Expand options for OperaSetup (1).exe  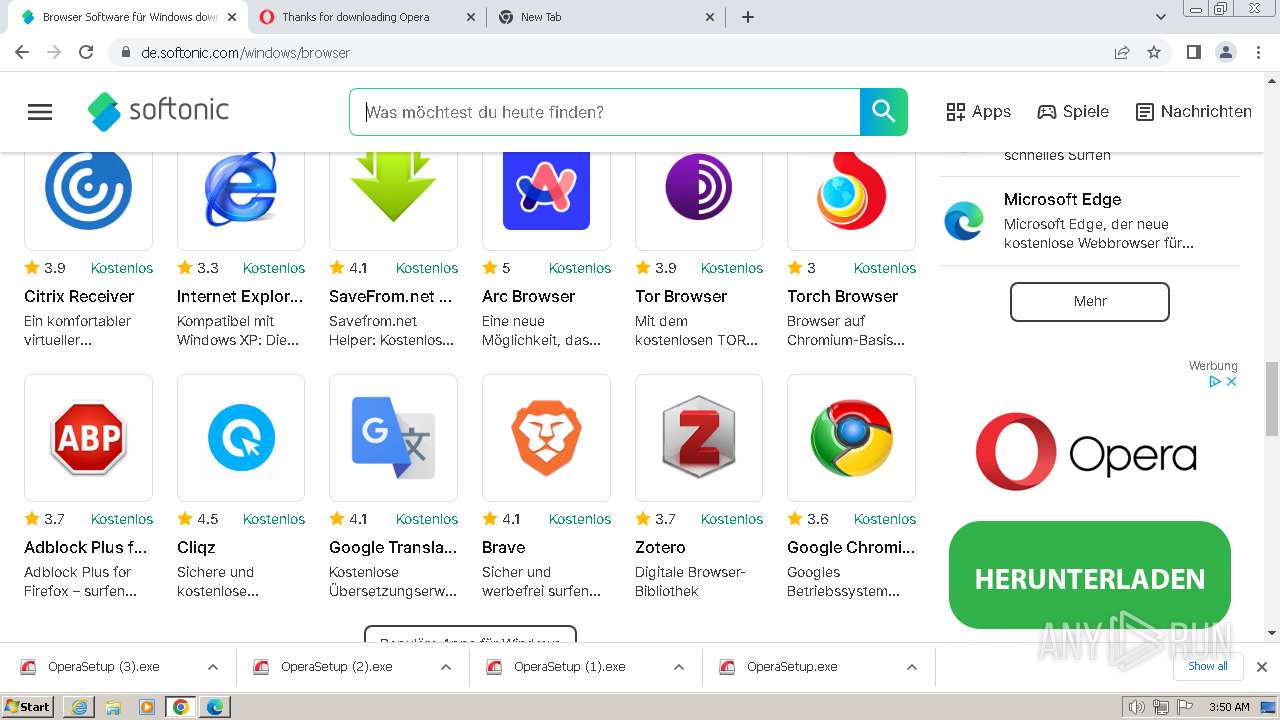[679, 667]
